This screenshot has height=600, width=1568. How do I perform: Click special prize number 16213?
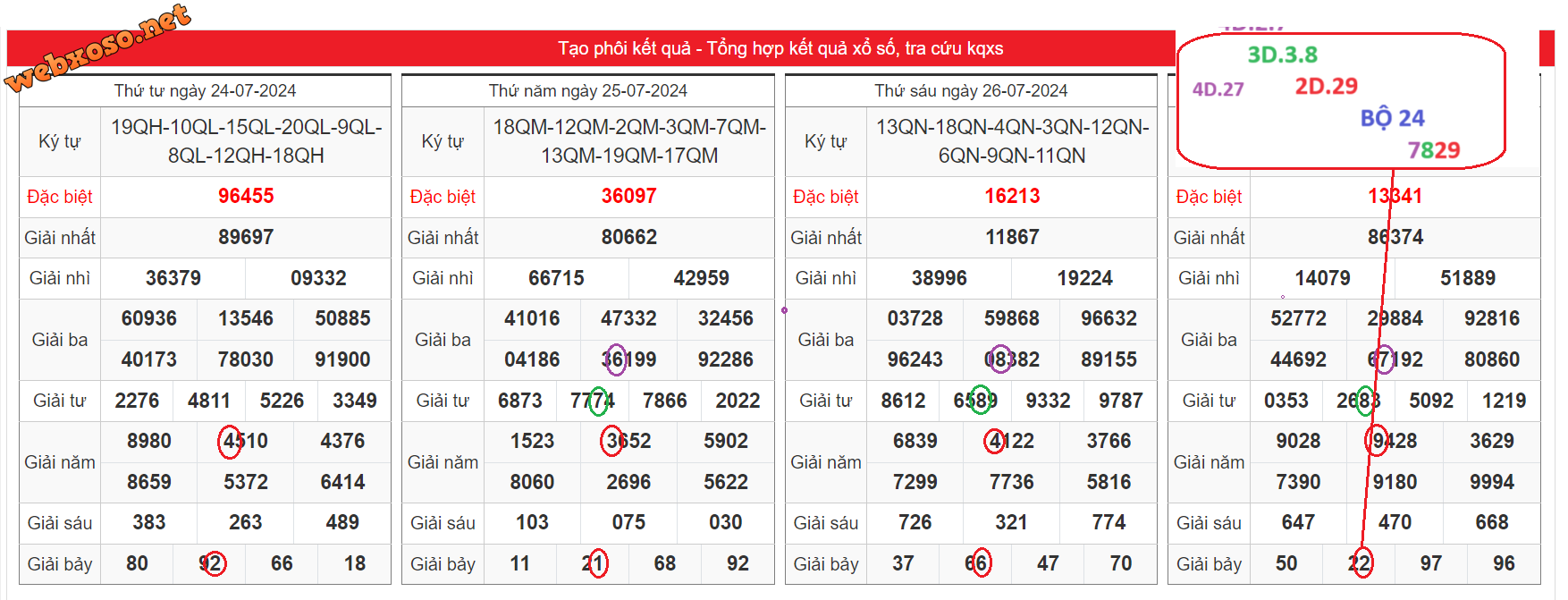coord(1012,196)
